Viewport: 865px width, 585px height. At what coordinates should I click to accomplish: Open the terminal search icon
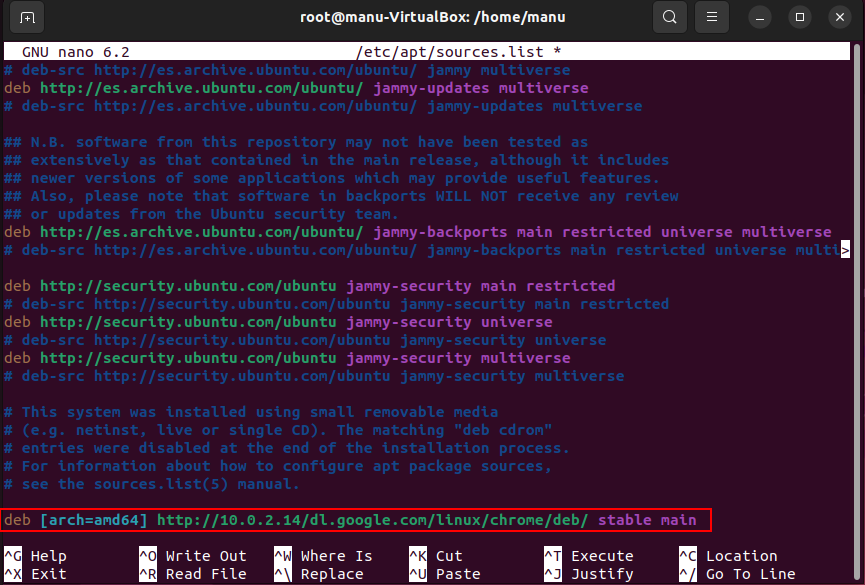click(669, 18)
